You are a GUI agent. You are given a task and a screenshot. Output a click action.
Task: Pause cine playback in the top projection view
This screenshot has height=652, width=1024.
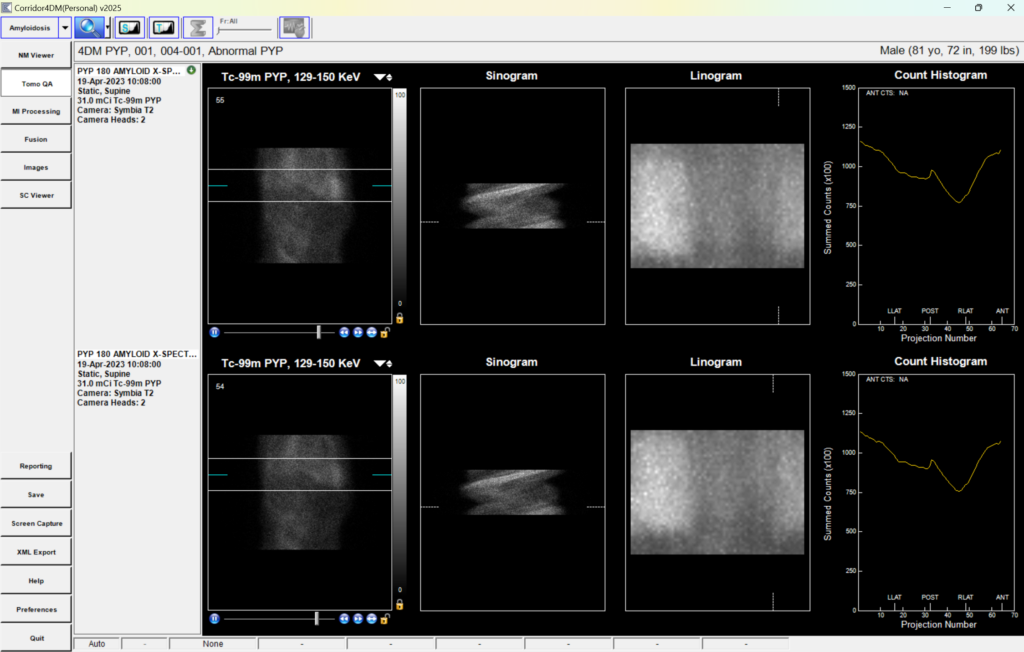[x=215, y=332]
